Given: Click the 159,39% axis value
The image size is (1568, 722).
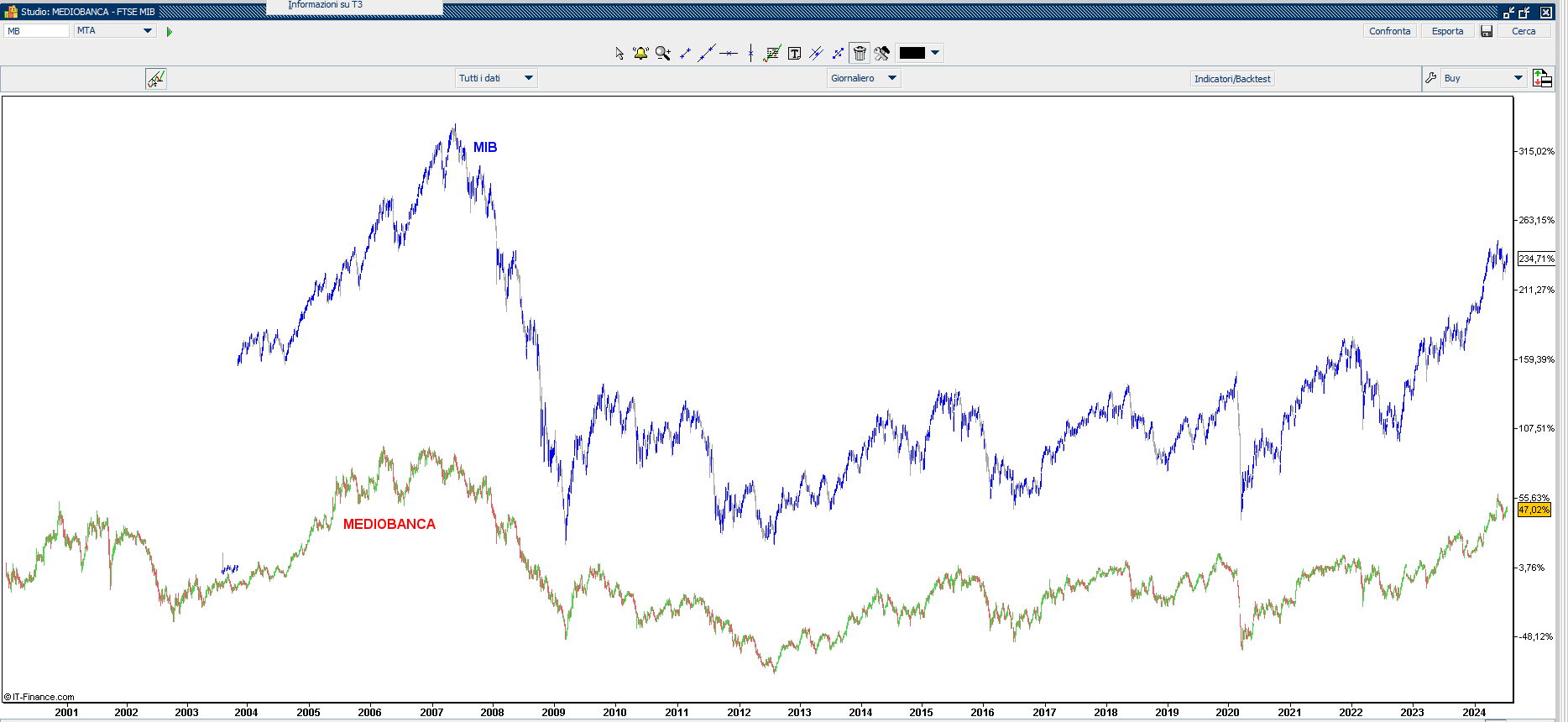Looking at the screenshot, I should click(x=1536, y=359).
